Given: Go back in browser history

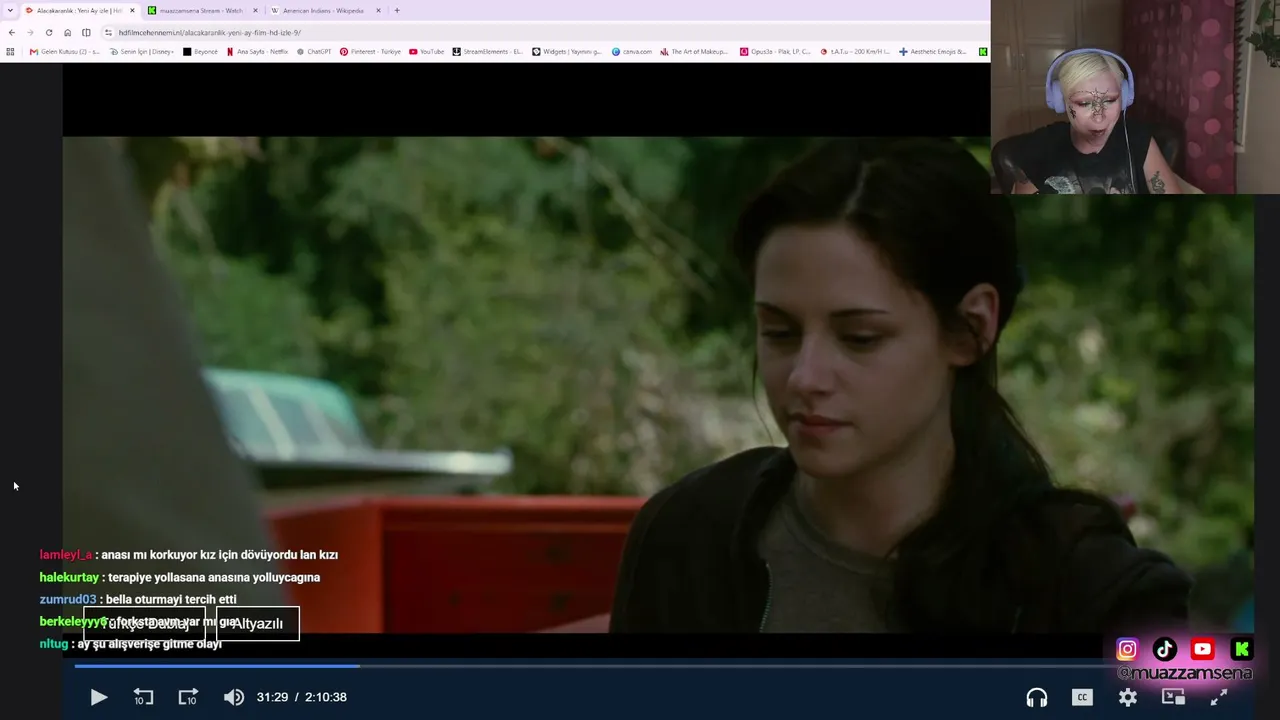Looking at the screenshot, I should [11, 32].
